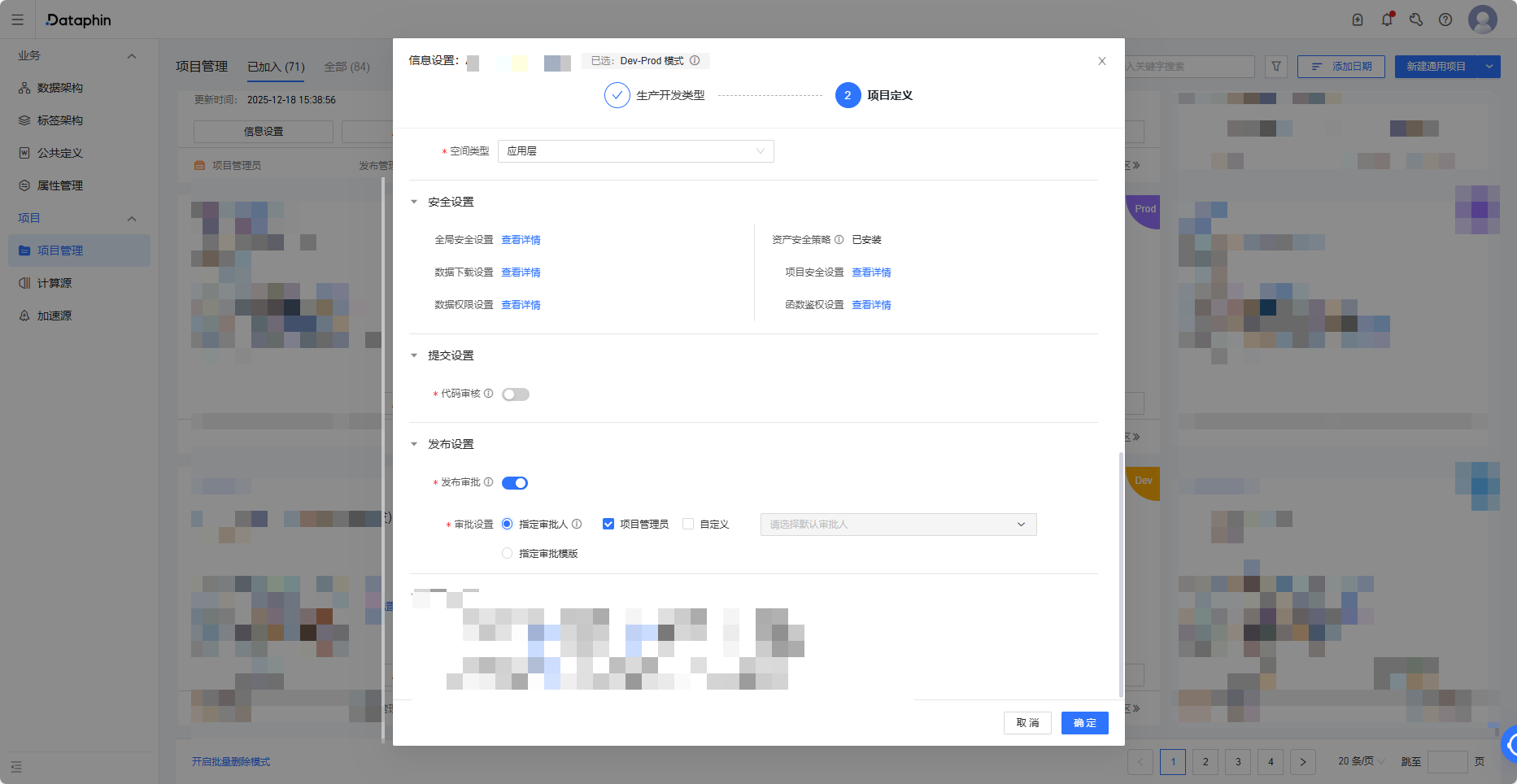The height and width of the screenshot is (784, 1517).
Task: Open the help question mark icon
Action: [1445, 20]
